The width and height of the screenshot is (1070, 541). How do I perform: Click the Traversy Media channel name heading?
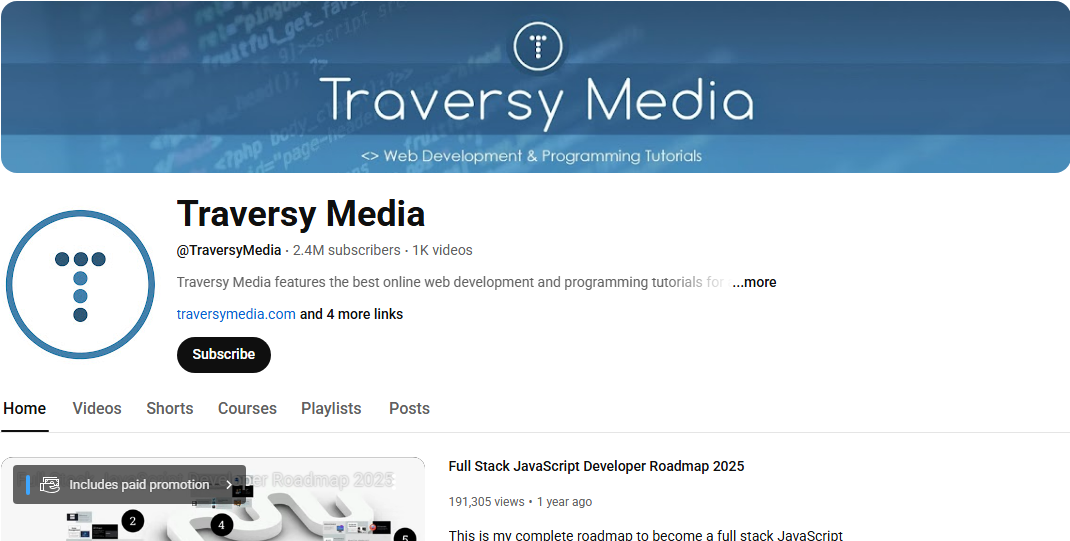click(x=301, y=214)
